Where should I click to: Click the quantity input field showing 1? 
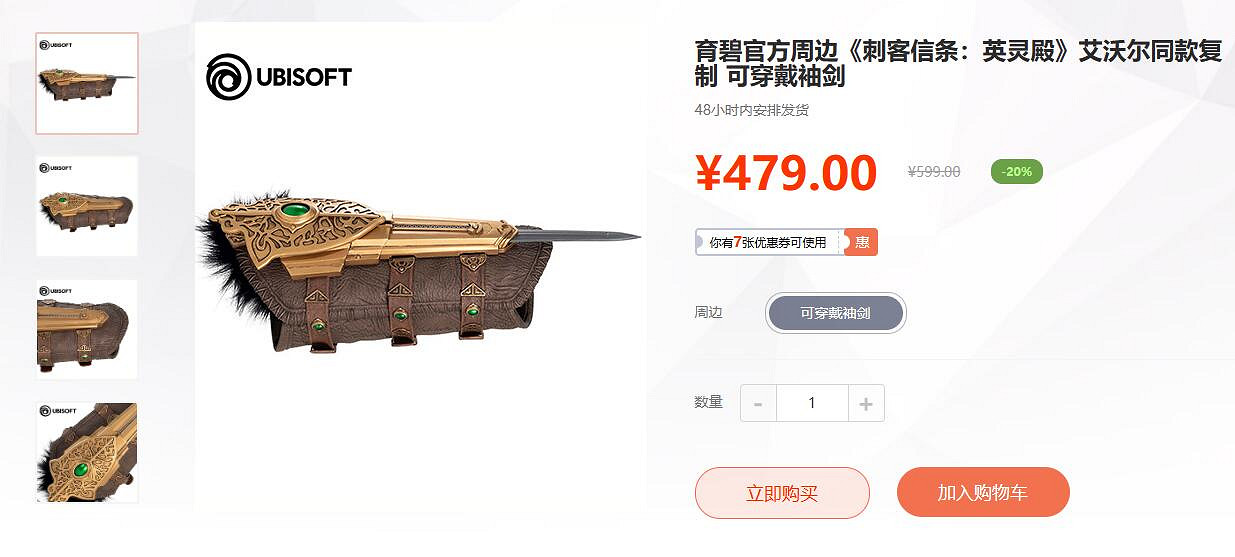click(812, 403)
